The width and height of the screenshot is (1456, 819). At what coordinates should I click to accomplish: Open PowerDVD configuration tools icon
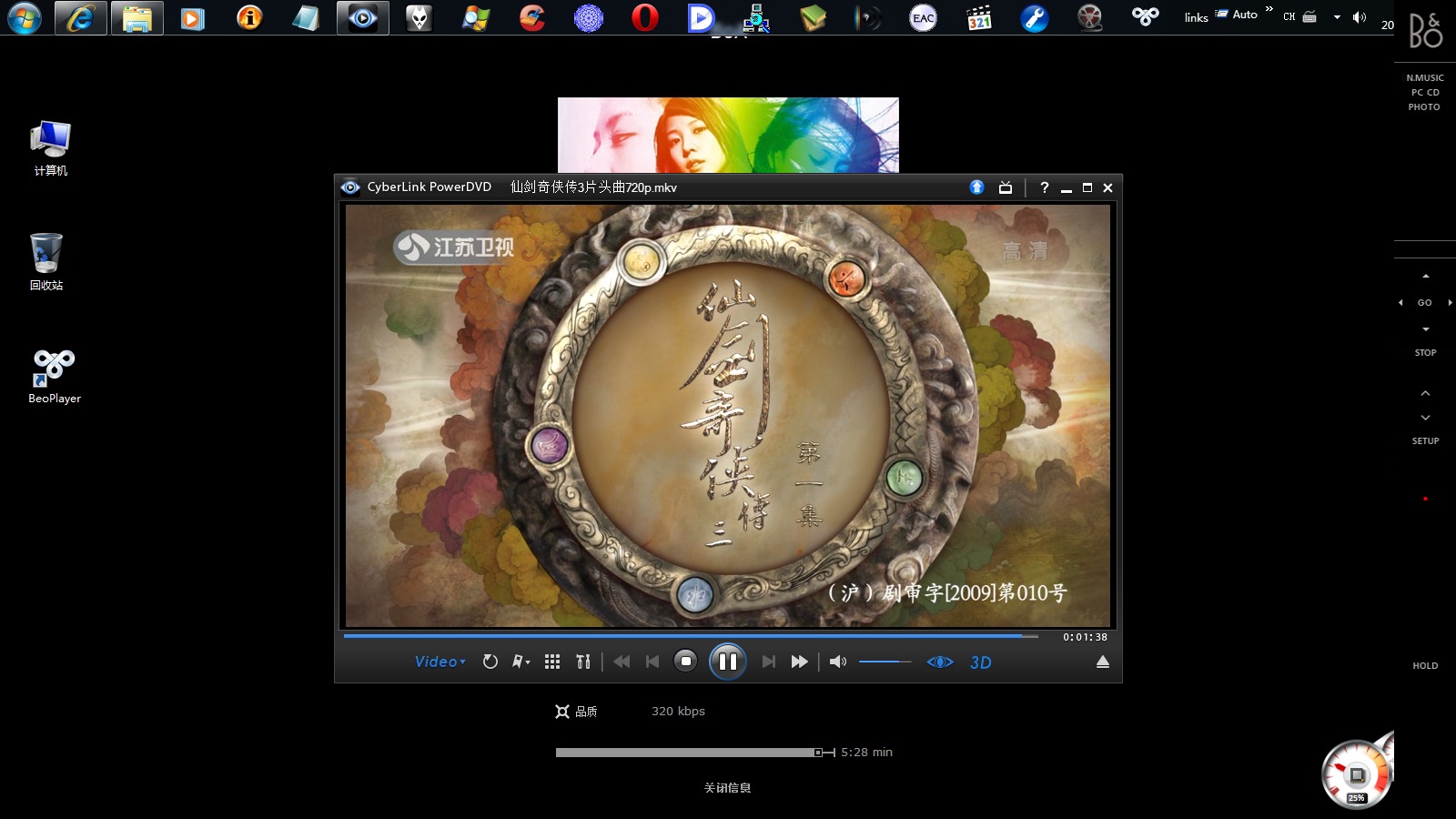coord(583,662)
